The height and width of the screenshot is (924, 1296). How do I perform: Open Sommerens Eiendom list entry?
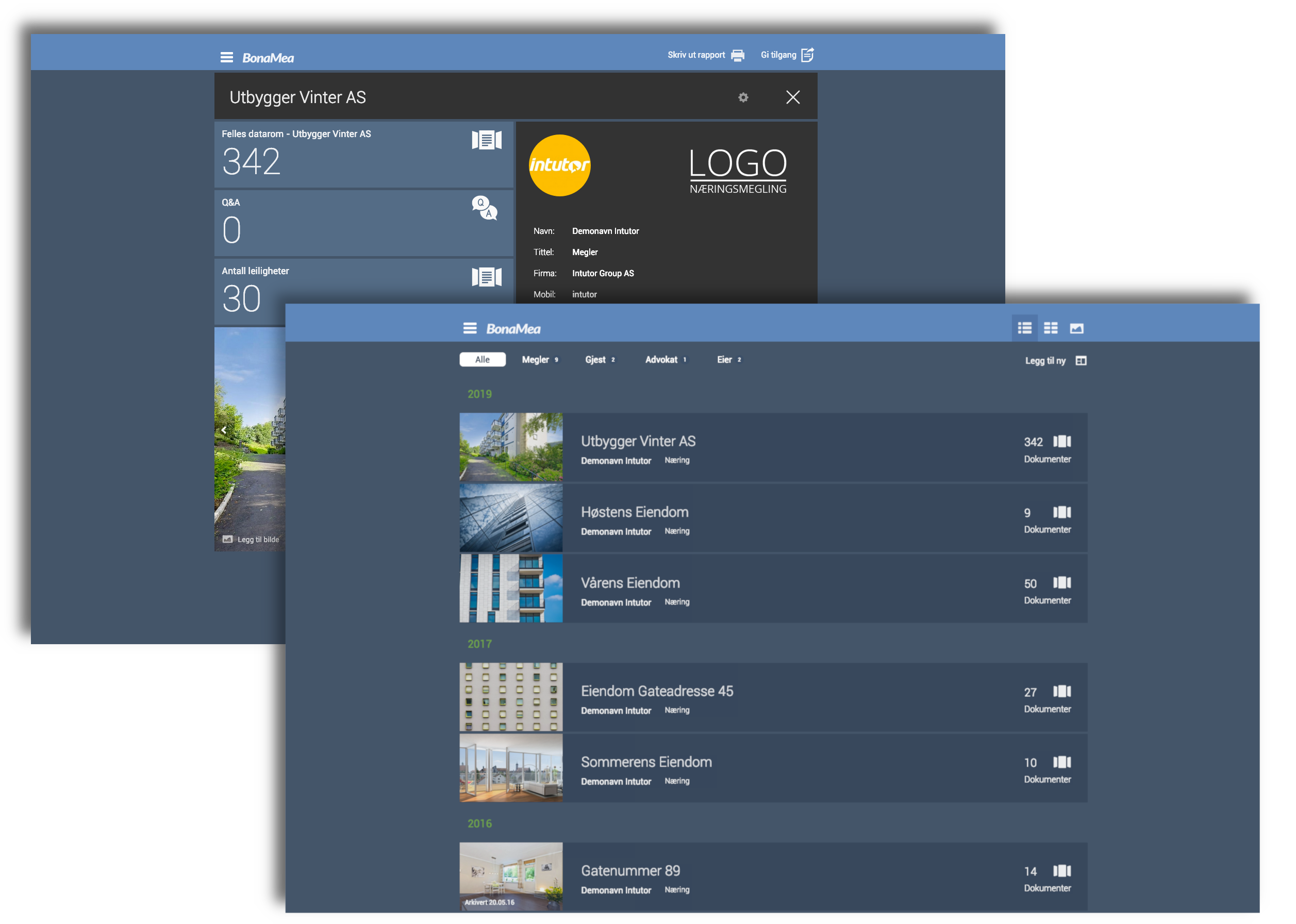[646, 762]
